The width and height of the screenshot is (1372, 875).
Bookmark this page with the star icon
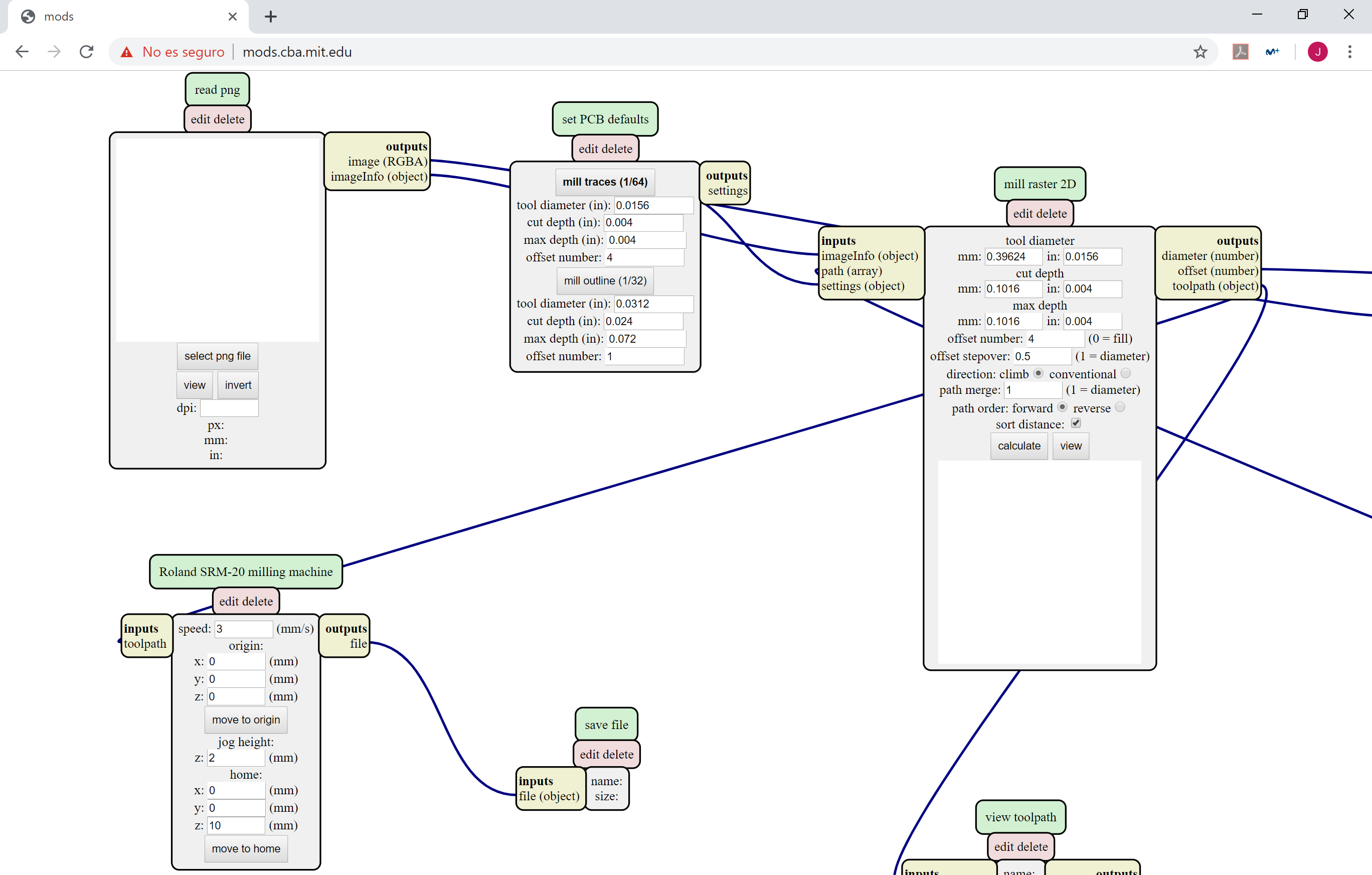pos(1200,52)
